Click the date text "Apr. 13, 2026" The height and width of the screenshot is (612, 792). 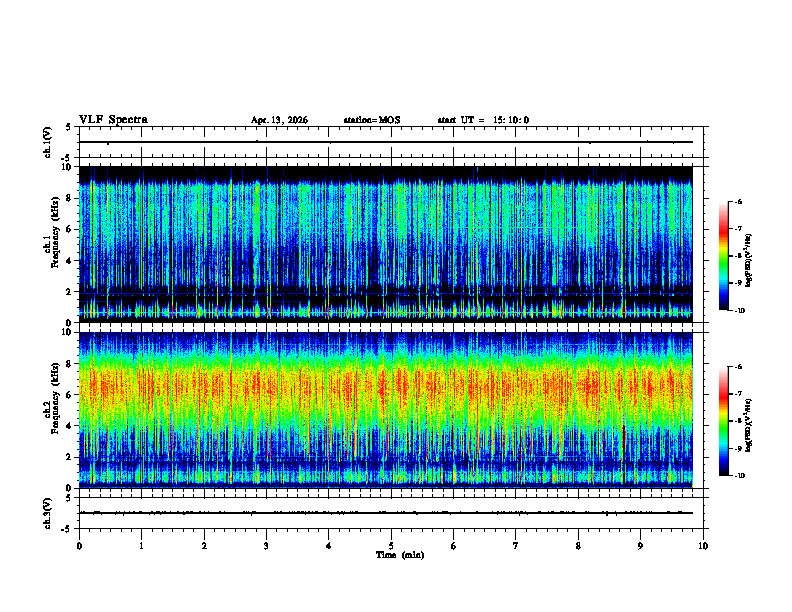click(279, 120)
